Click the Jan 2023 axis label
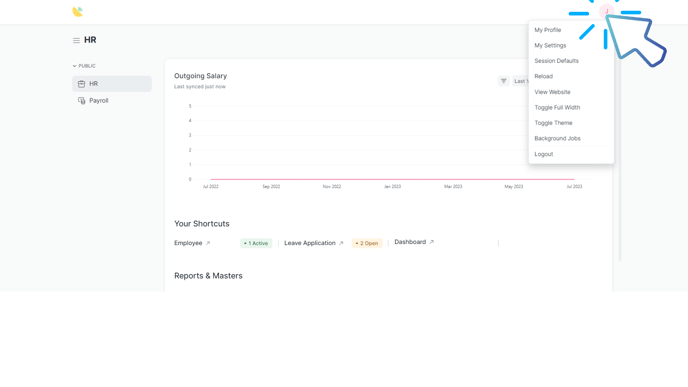This screenshot has width=688, height=387. tap(392, 186)
